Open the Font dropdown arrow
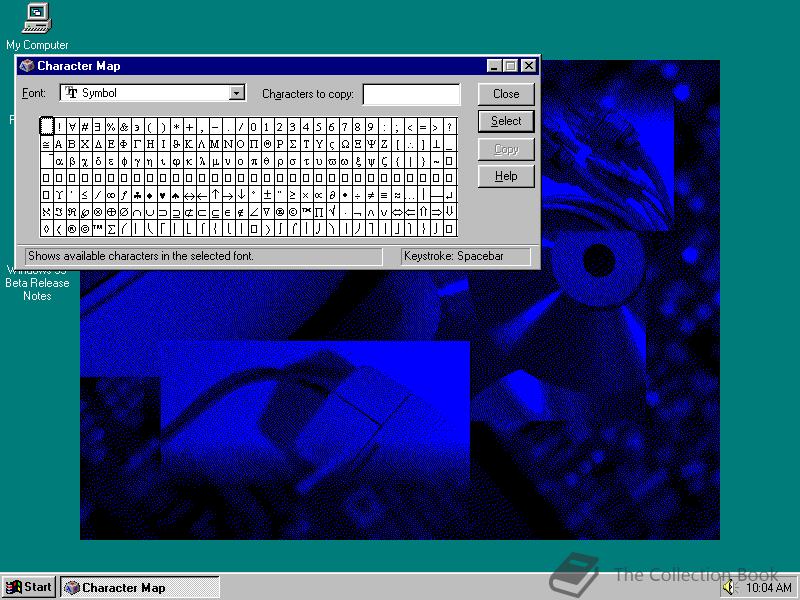This screenshot has width=800, height=600. pos(236,93)
